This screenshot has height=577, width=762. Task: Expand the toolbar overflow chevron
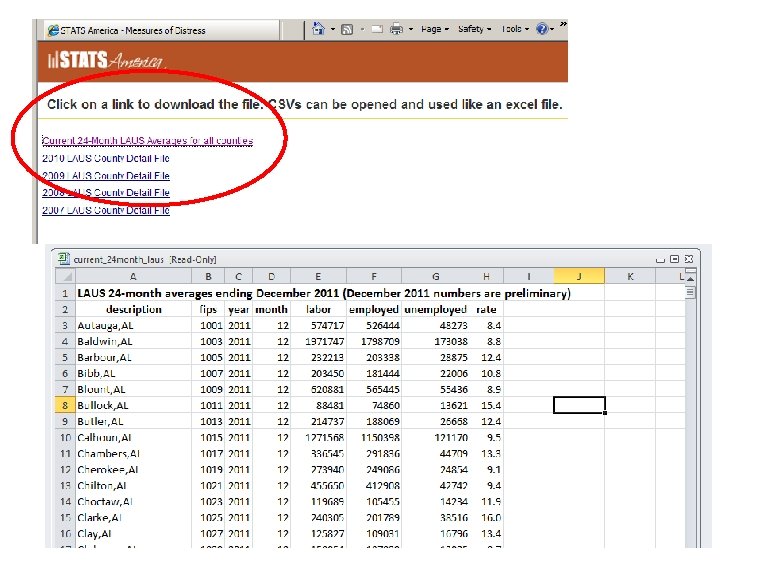[563, 24]
